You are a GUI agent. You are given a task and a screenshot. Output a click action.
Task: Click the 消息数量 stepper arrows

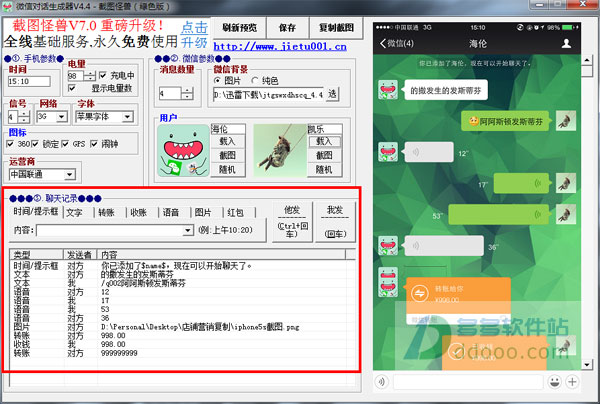(x=187, y=93)
